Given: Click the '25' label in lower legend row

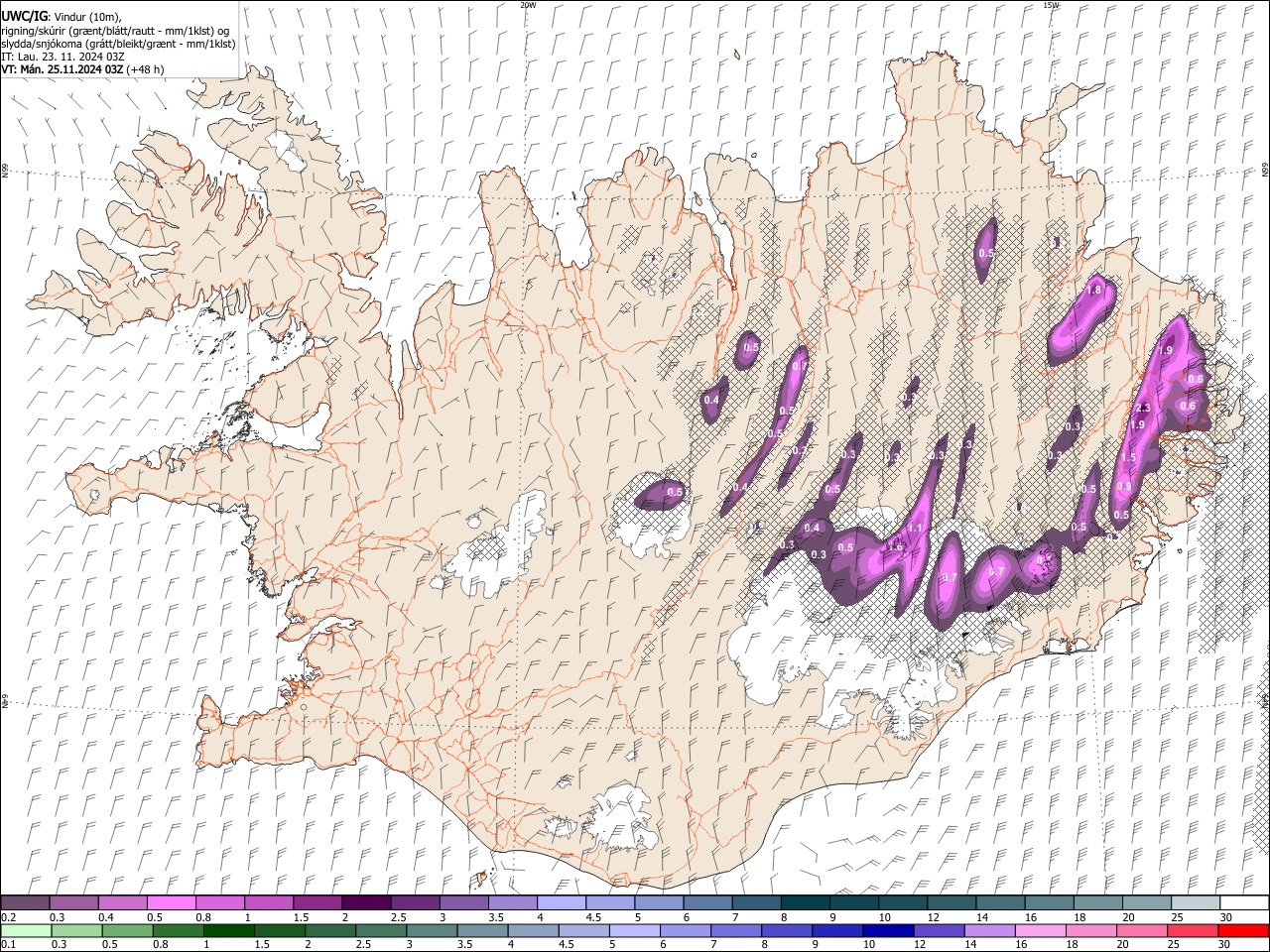Looking at the screenshot, I should pyautogui.click(x=1173, y=944).
